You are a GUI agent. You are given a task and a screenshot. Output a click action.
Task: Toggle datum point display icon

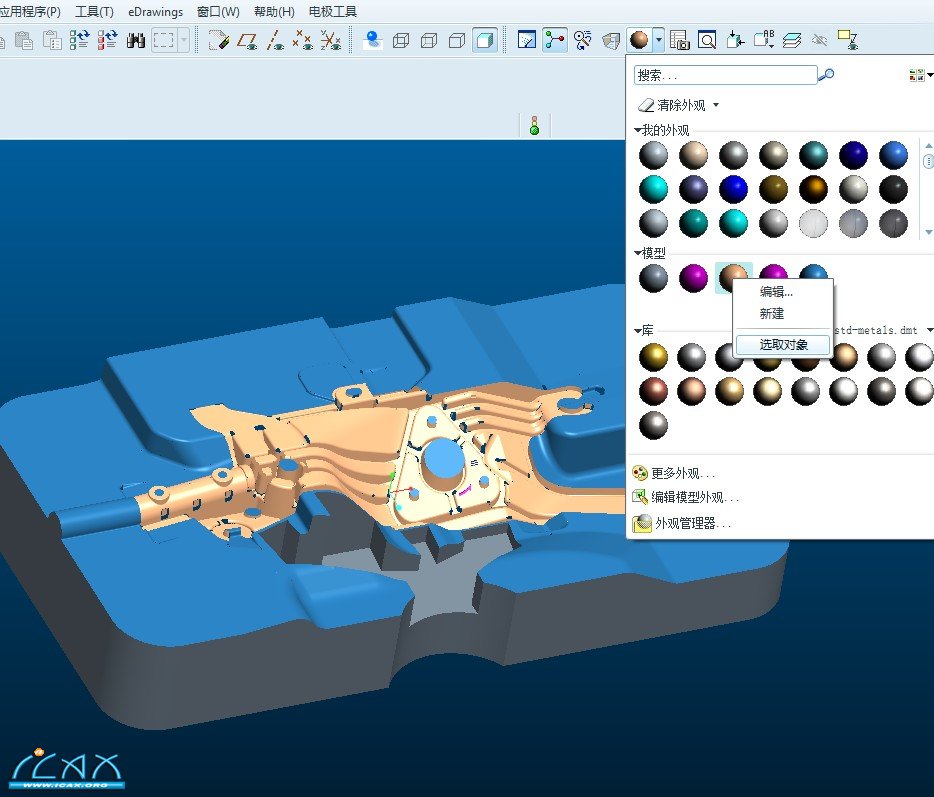click(303, 41)
